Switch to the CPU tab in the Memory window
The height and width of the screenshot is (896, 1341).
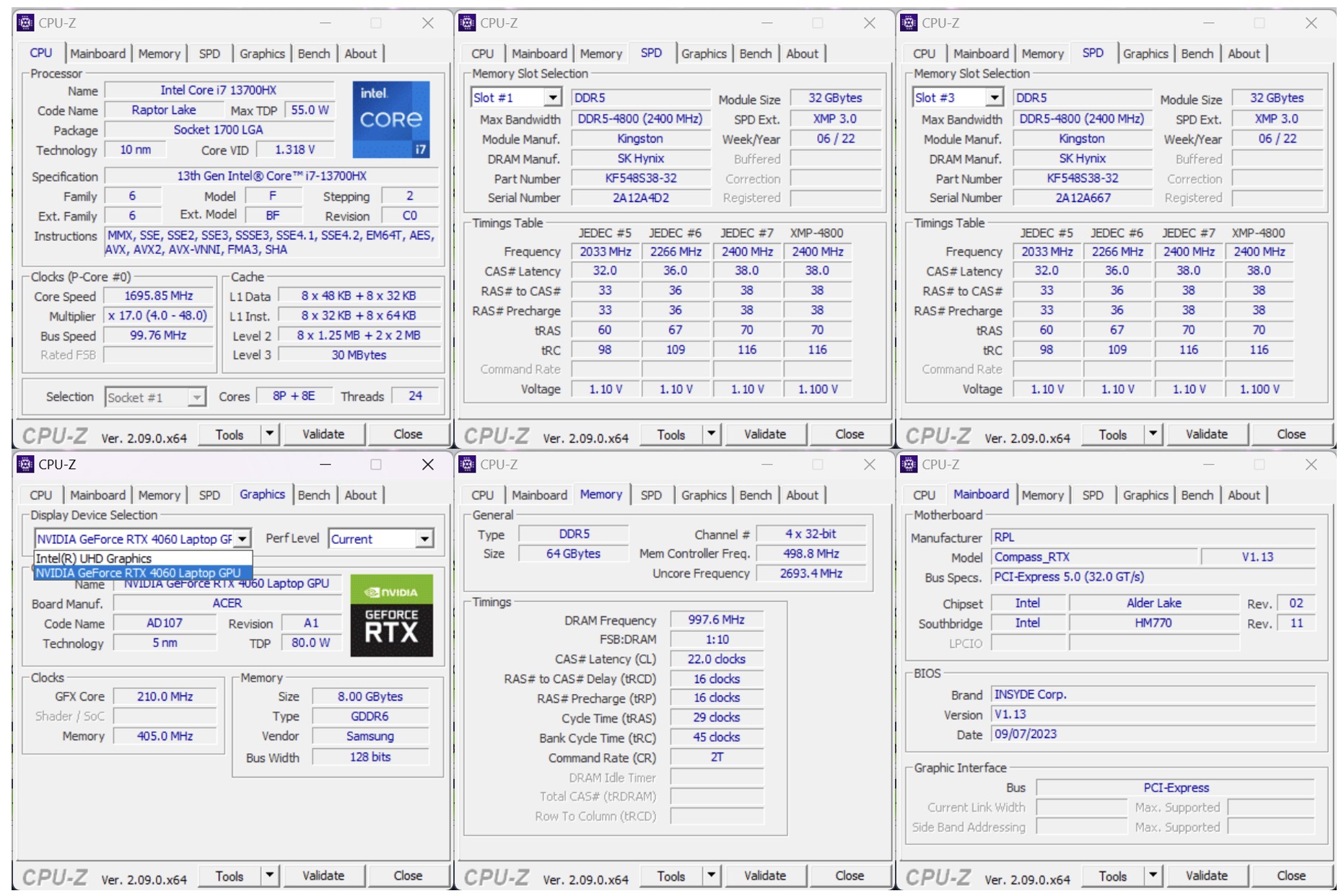pyautogui.click(x=482, y=495)
